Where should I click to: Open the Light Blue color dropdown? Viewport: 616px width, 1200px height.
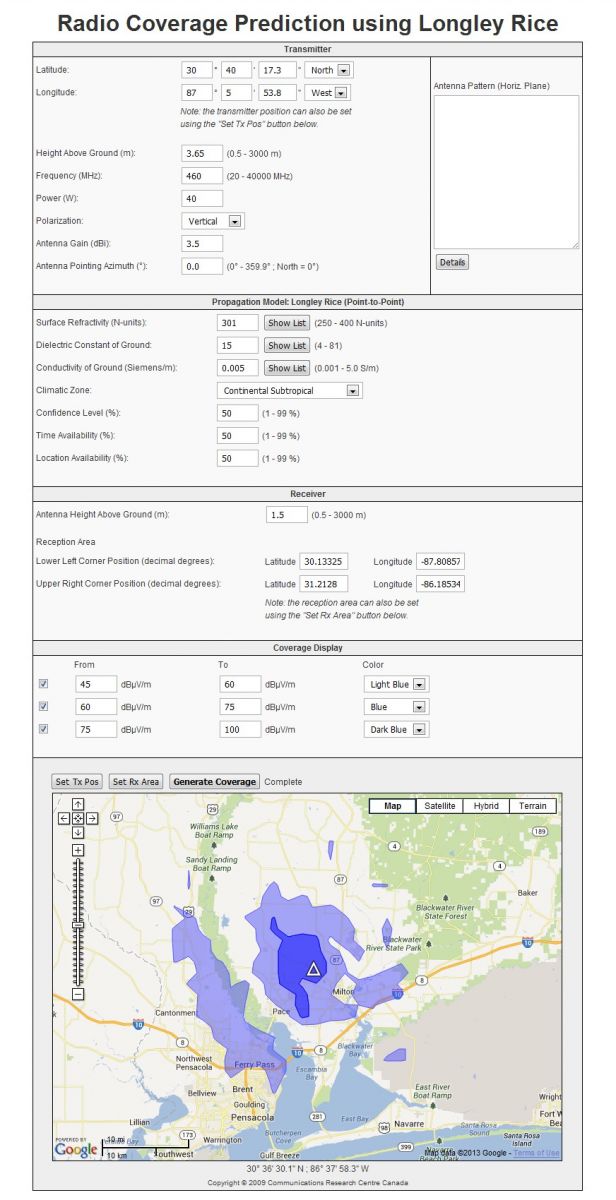(x=396, y=685)
